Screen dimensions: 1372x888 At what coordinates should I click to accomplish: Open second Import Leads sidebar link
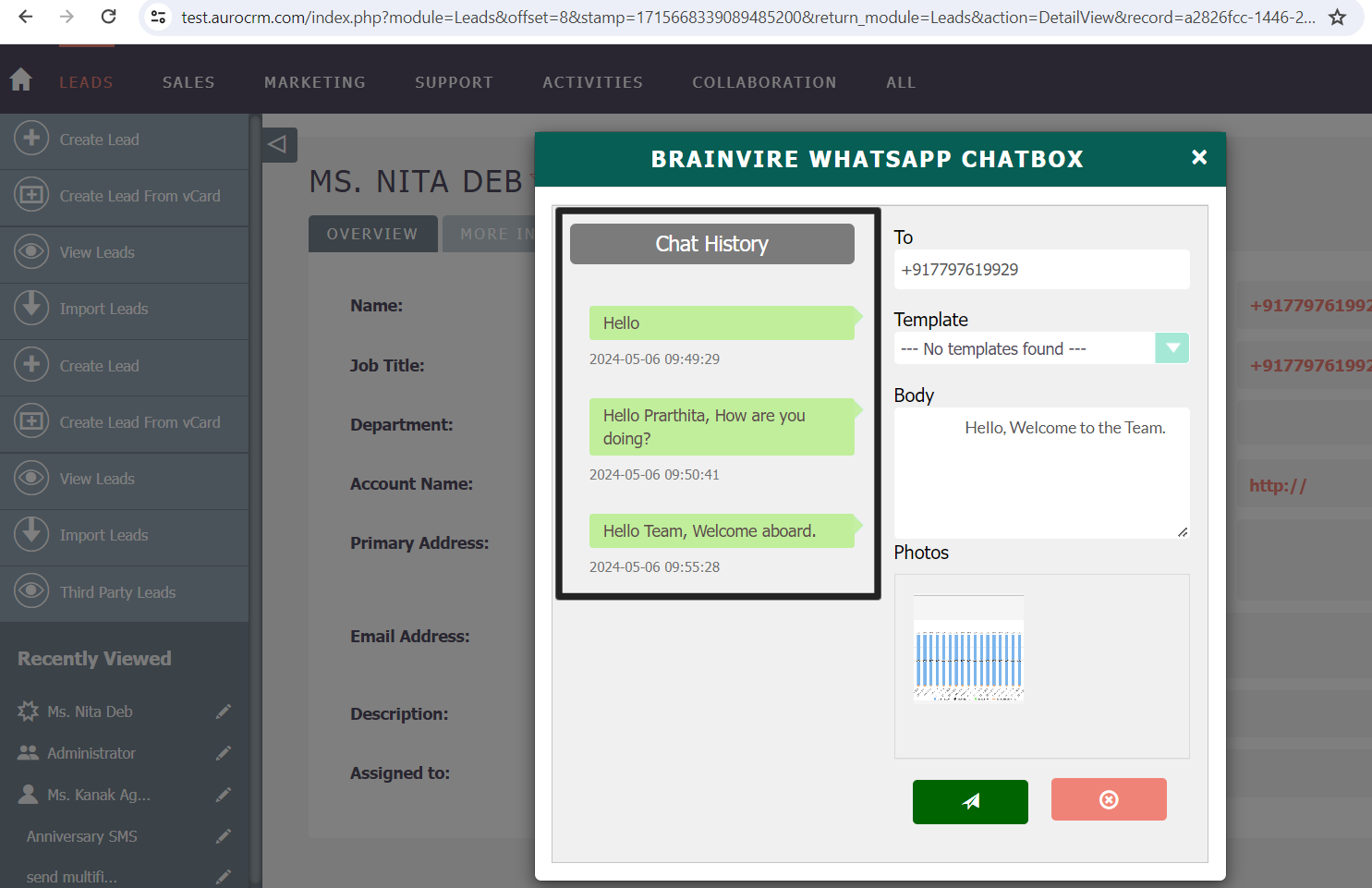click(103, 535)
